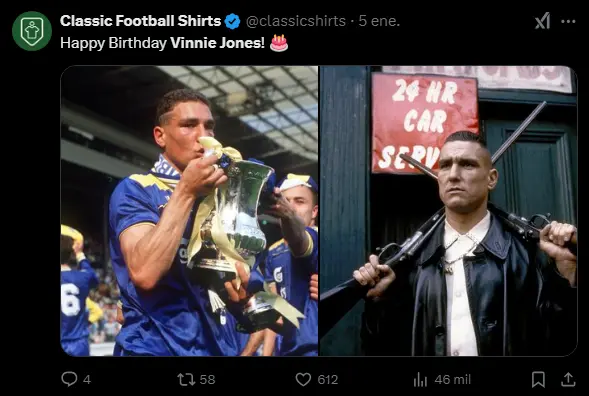The height and width of the screenshot is (396, 589).
Task: Click the repost arrows icon
Action: (186, 379)
